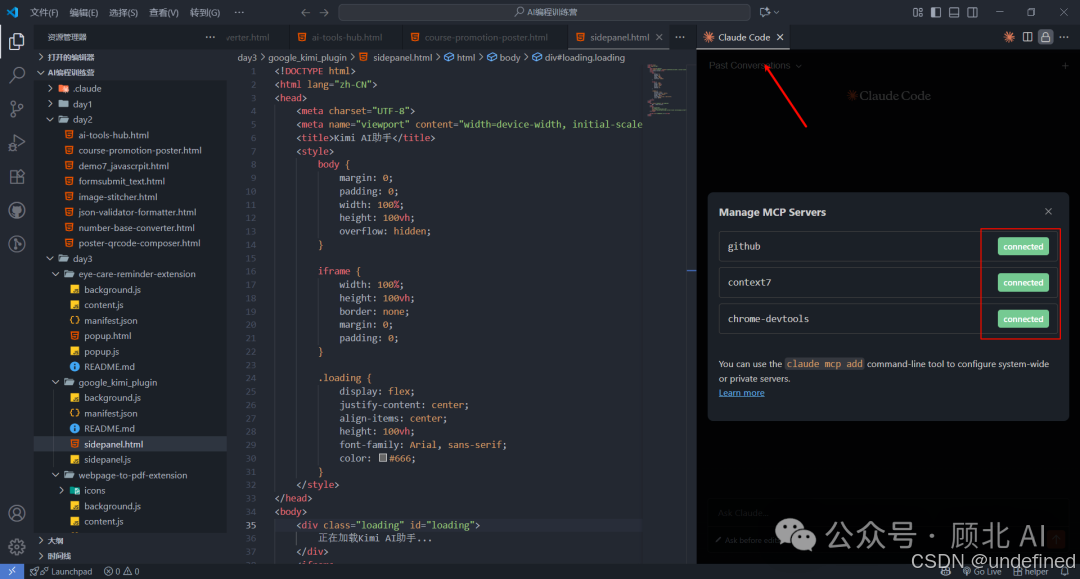Open the Explorer view in activity bar

tap(17, 41)
